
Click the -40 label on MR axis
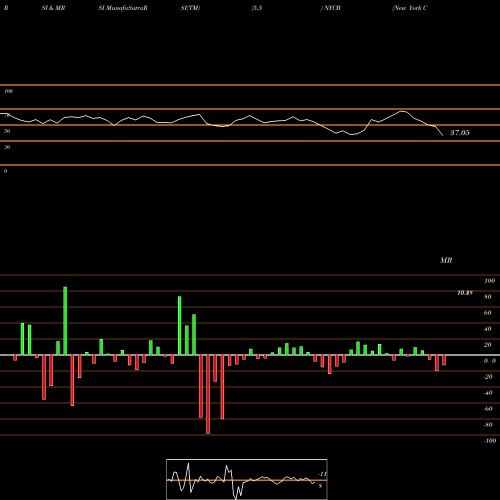488,393
